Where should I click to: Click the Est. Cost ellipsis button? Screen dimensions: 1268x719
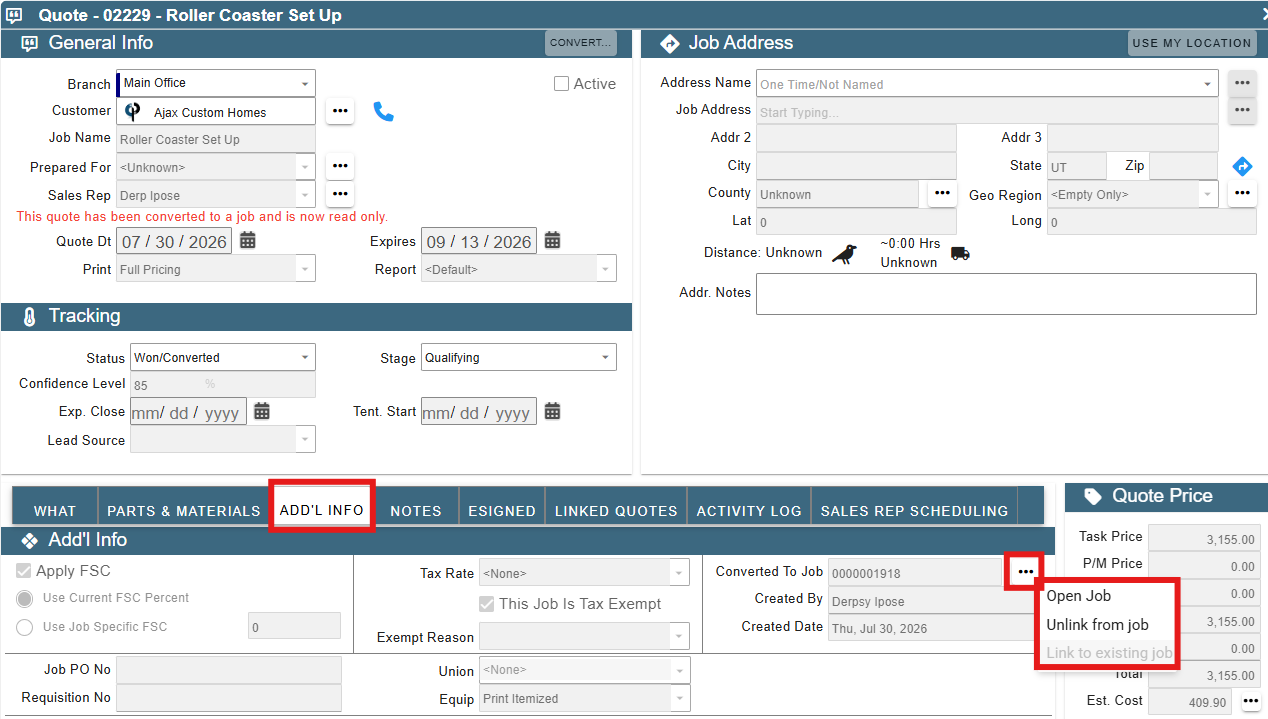1250,701
